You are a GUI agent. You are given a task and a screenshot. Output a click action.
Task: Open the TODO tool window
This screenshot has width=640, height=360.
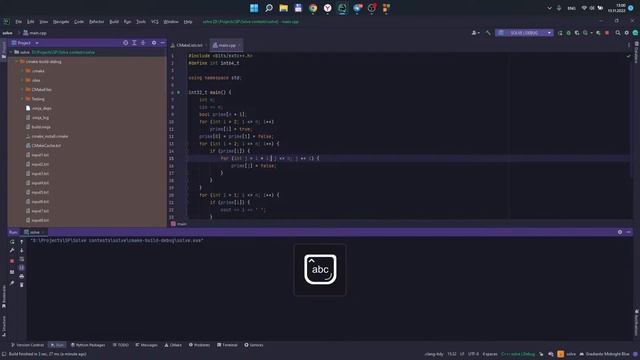pyautogui.click(x=121, y=345)
